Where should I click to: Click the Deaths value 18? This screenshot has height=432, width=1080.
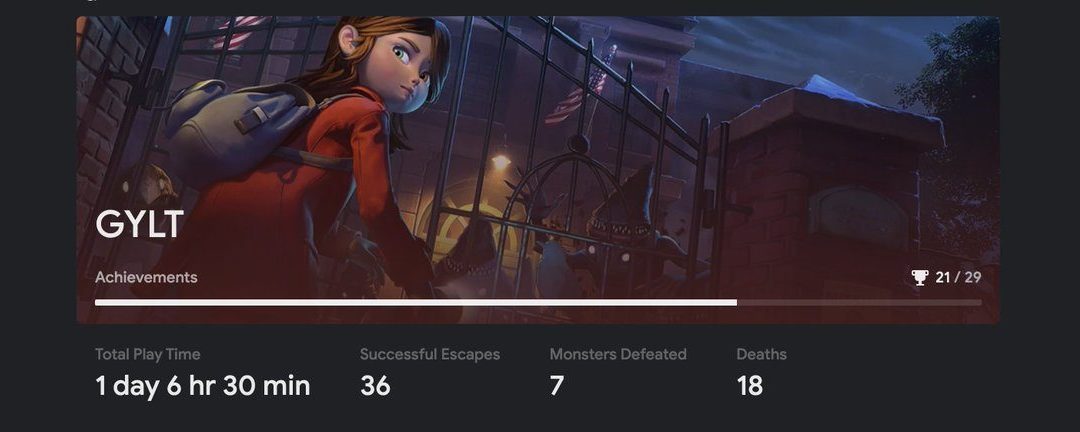click(749, 386)
